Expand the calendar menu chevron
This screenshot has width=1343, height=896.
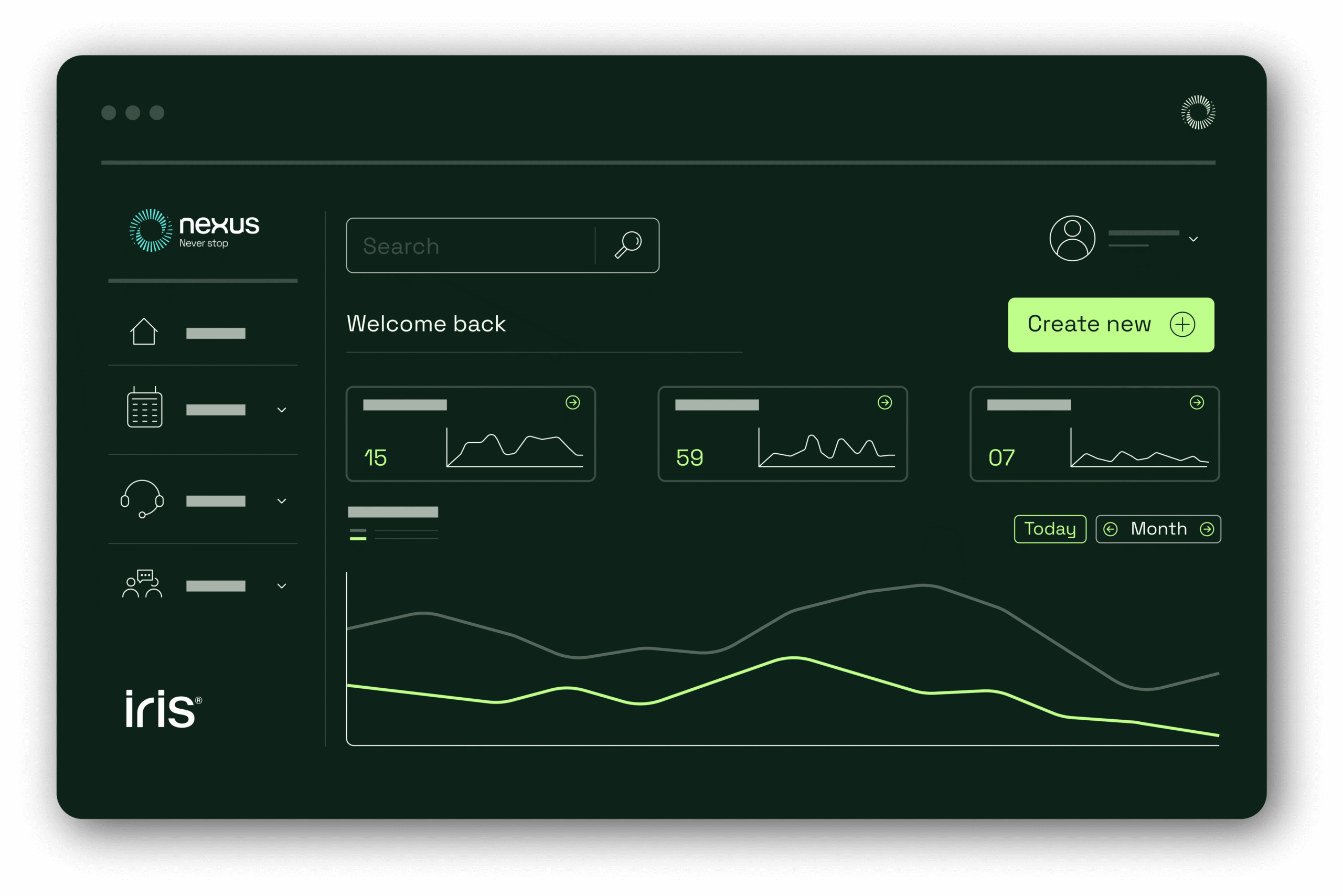tap(282, 410)
